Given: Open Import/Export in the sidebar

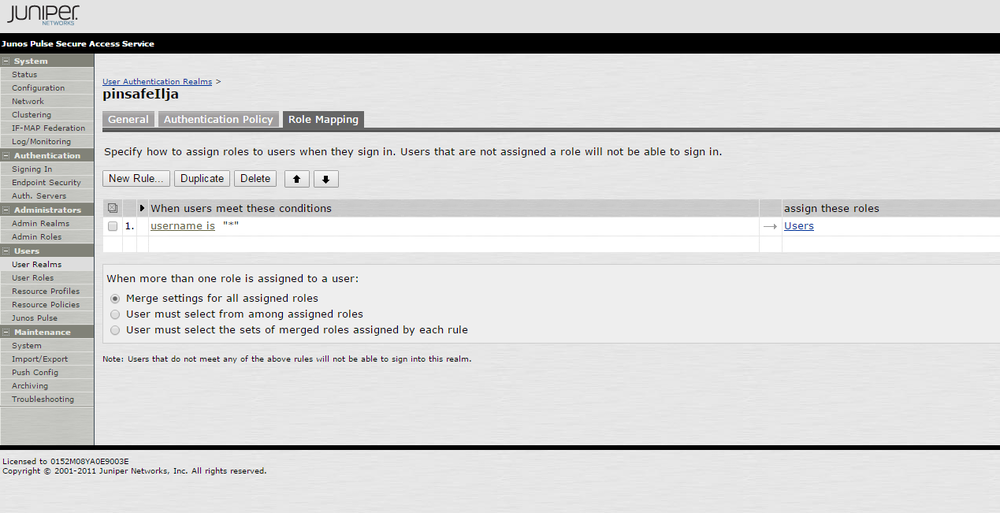Looking at the screenshot, I should point(40,359).
